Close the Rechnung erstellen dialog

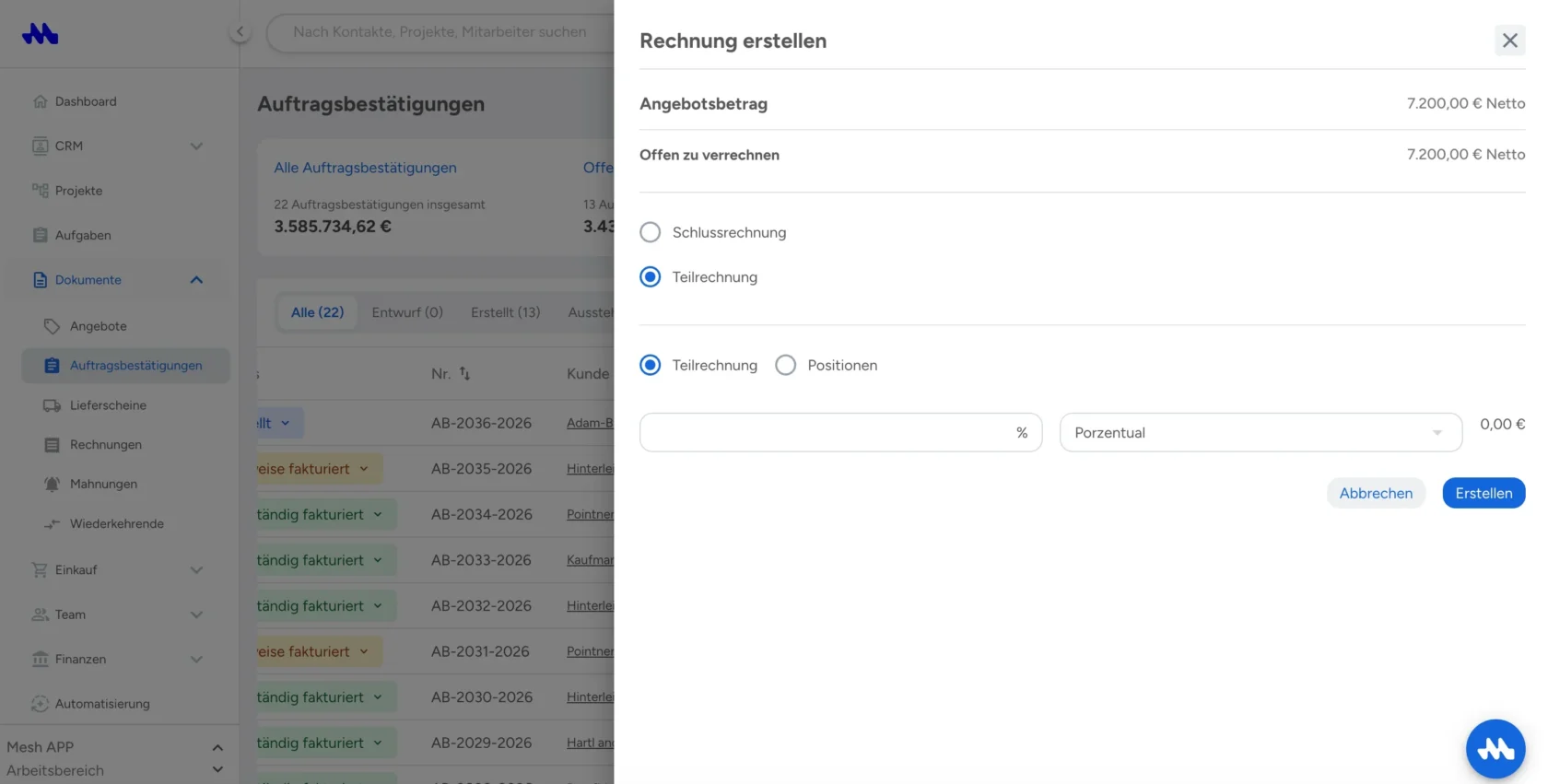(x=1509, y=41)
